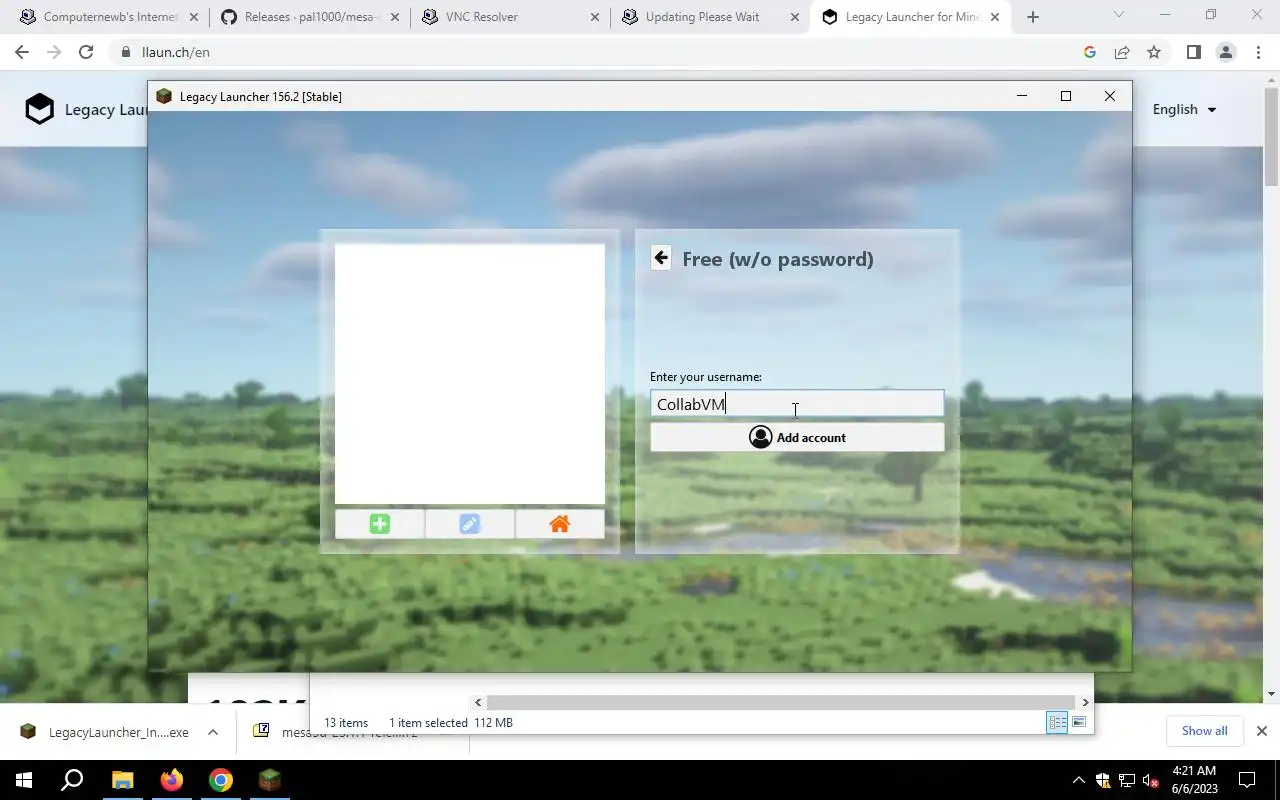Viewport: 1280px width, 800px height.
Task: Show hidden system tray icons
Action: pos(1079,780)
